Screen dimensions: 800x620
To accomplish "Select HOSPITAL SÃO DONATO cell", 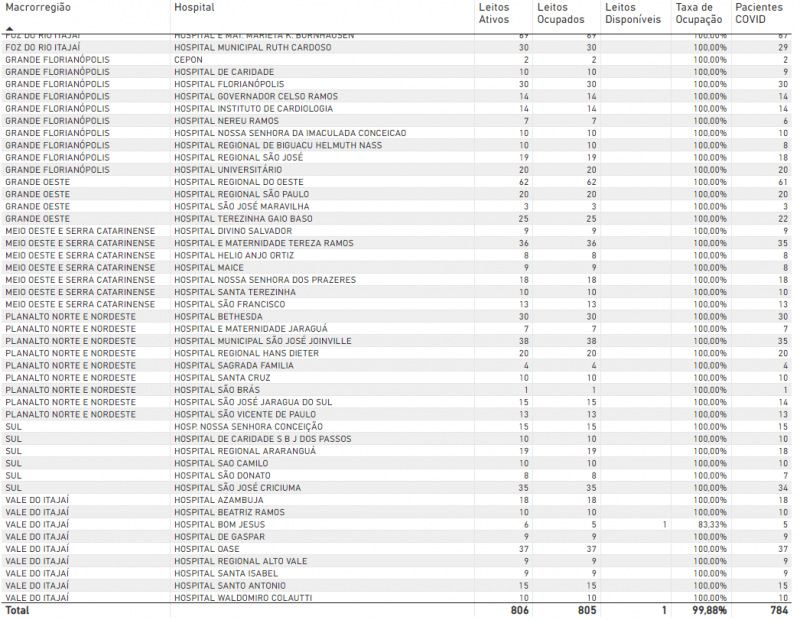I will click(222, 476).
